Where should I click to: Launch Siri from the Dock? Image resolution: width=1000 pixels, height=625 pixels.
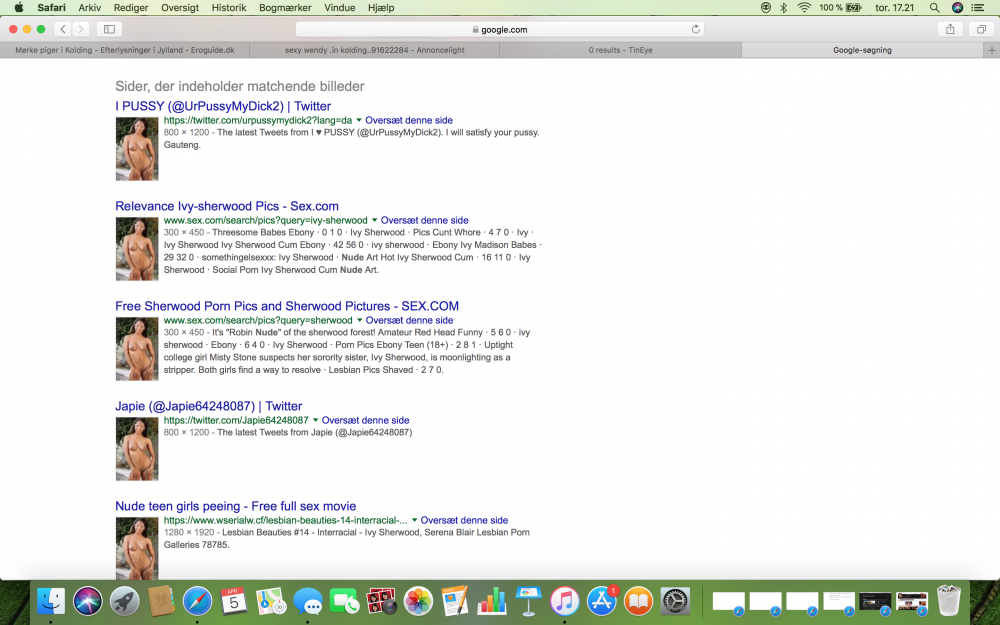(x=87, y=601)
